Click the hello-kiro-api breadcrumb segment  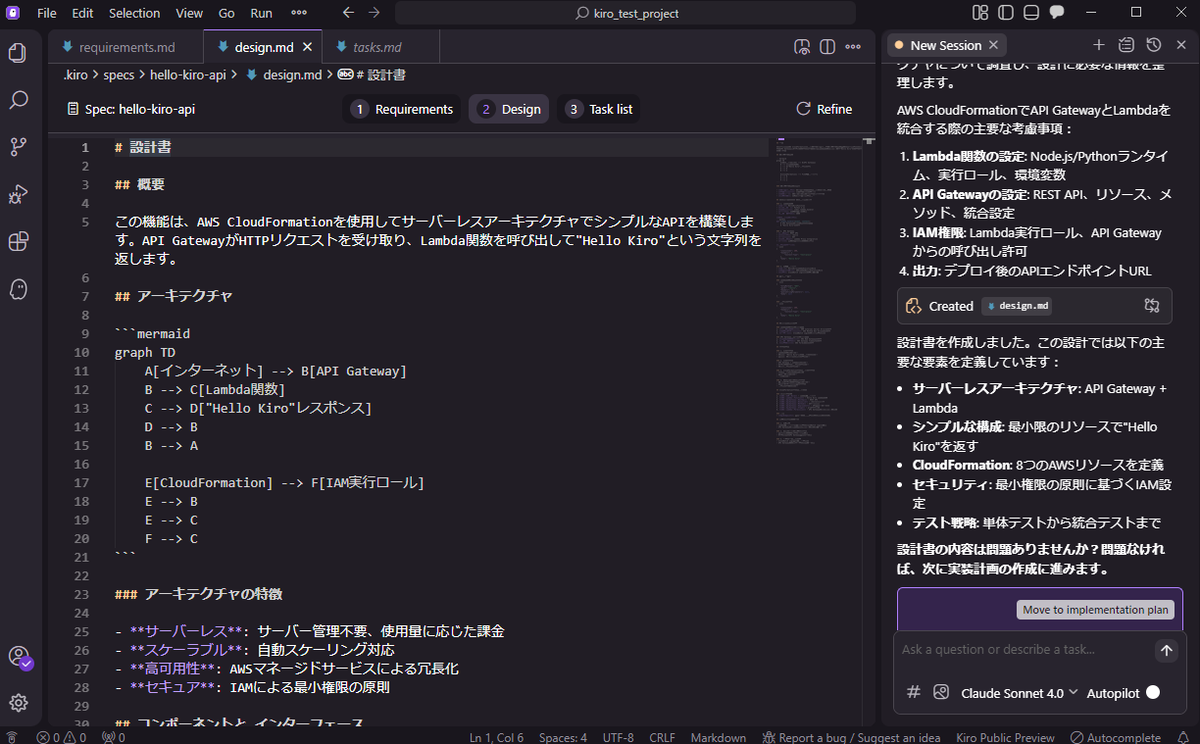point(188,75)
